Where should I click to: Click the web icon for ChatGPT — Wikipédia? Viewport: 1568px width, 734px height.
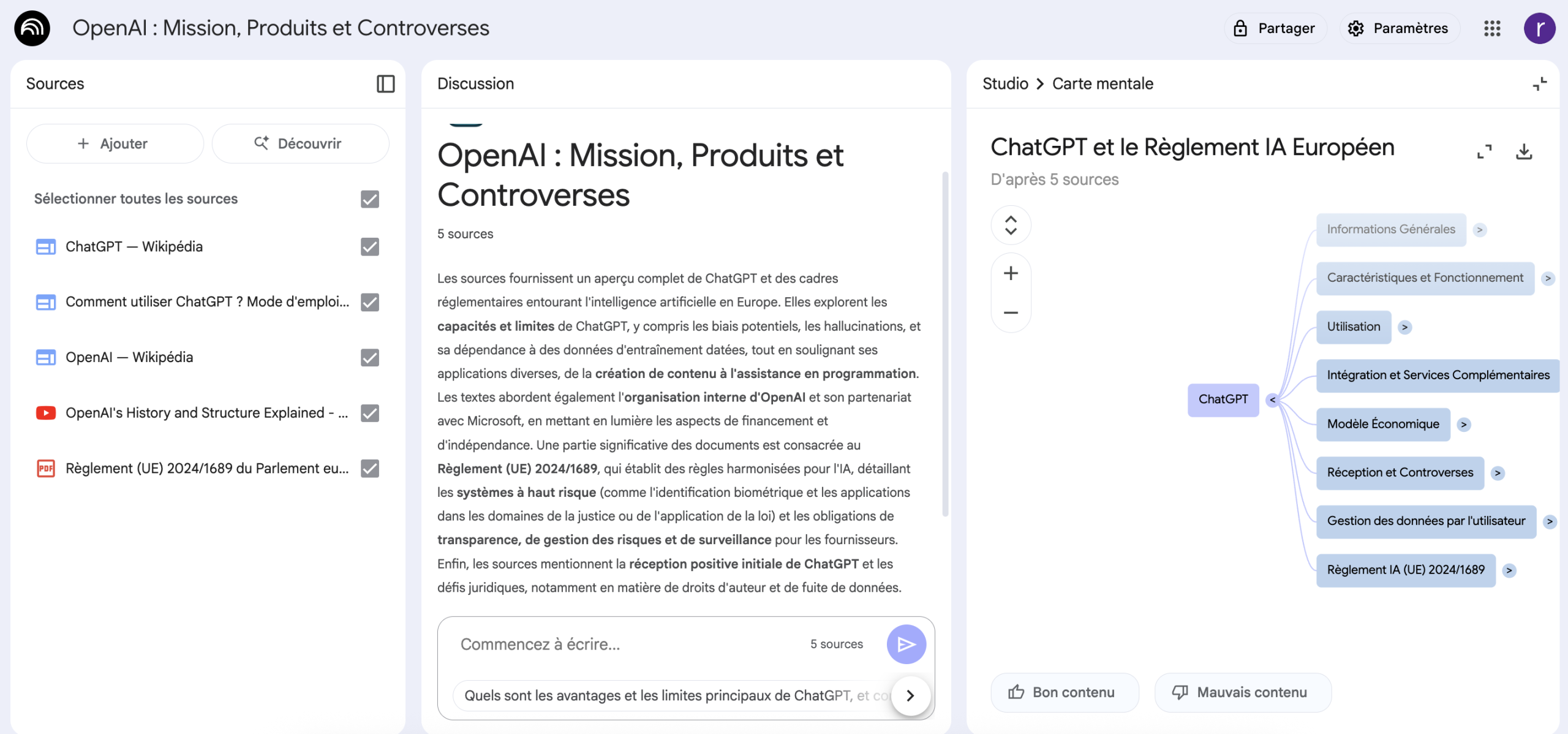[x=46, y=247]
